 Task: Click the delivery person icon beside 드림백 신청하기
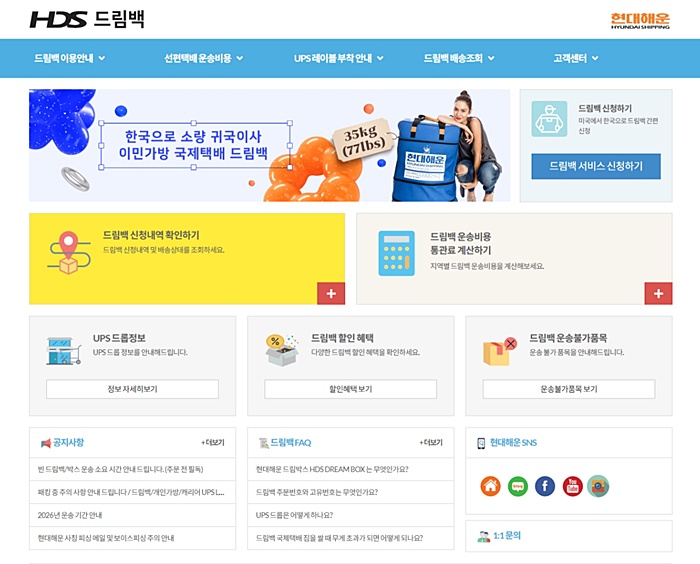pyautogui.click(x=549, y=119)
